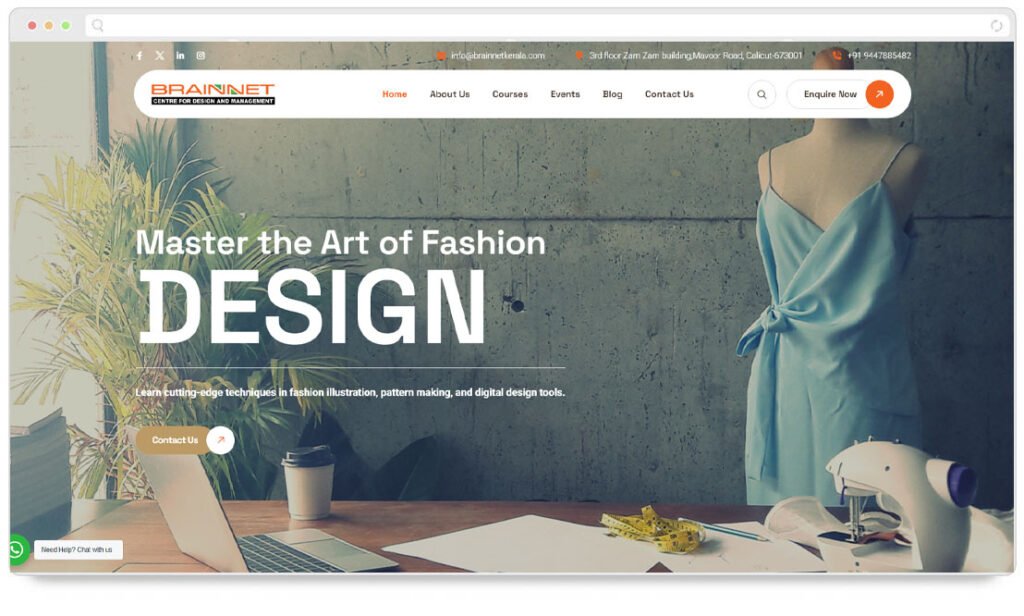Open the Instagram social icon
Viewport: 1024px width, 616px height.
click(201, 56)
